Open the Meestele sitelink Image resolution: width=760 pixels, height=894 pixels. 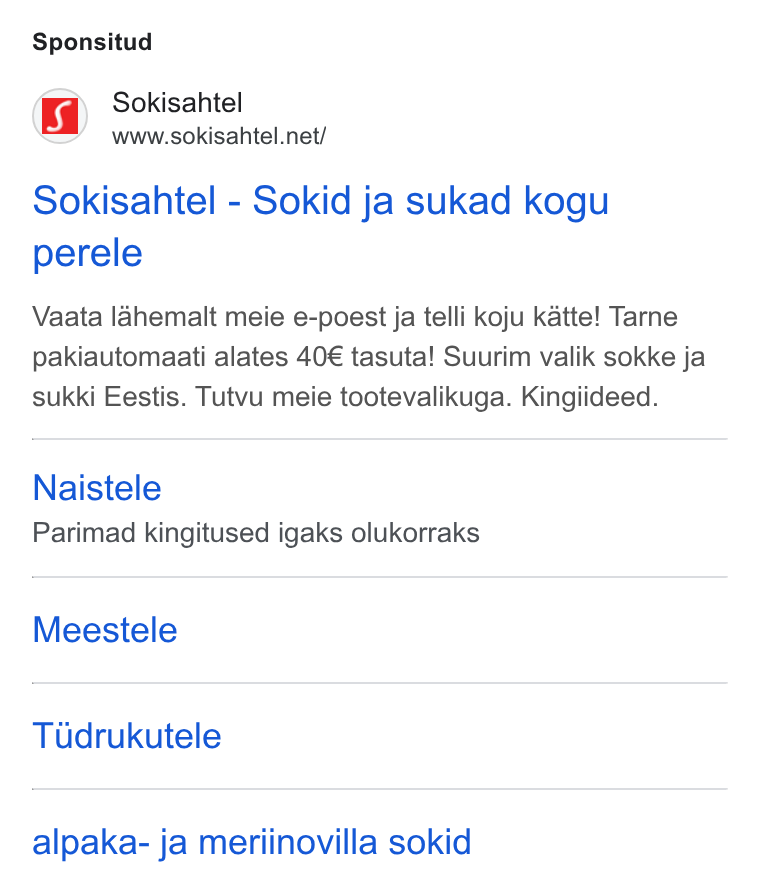tap(105, 630)
